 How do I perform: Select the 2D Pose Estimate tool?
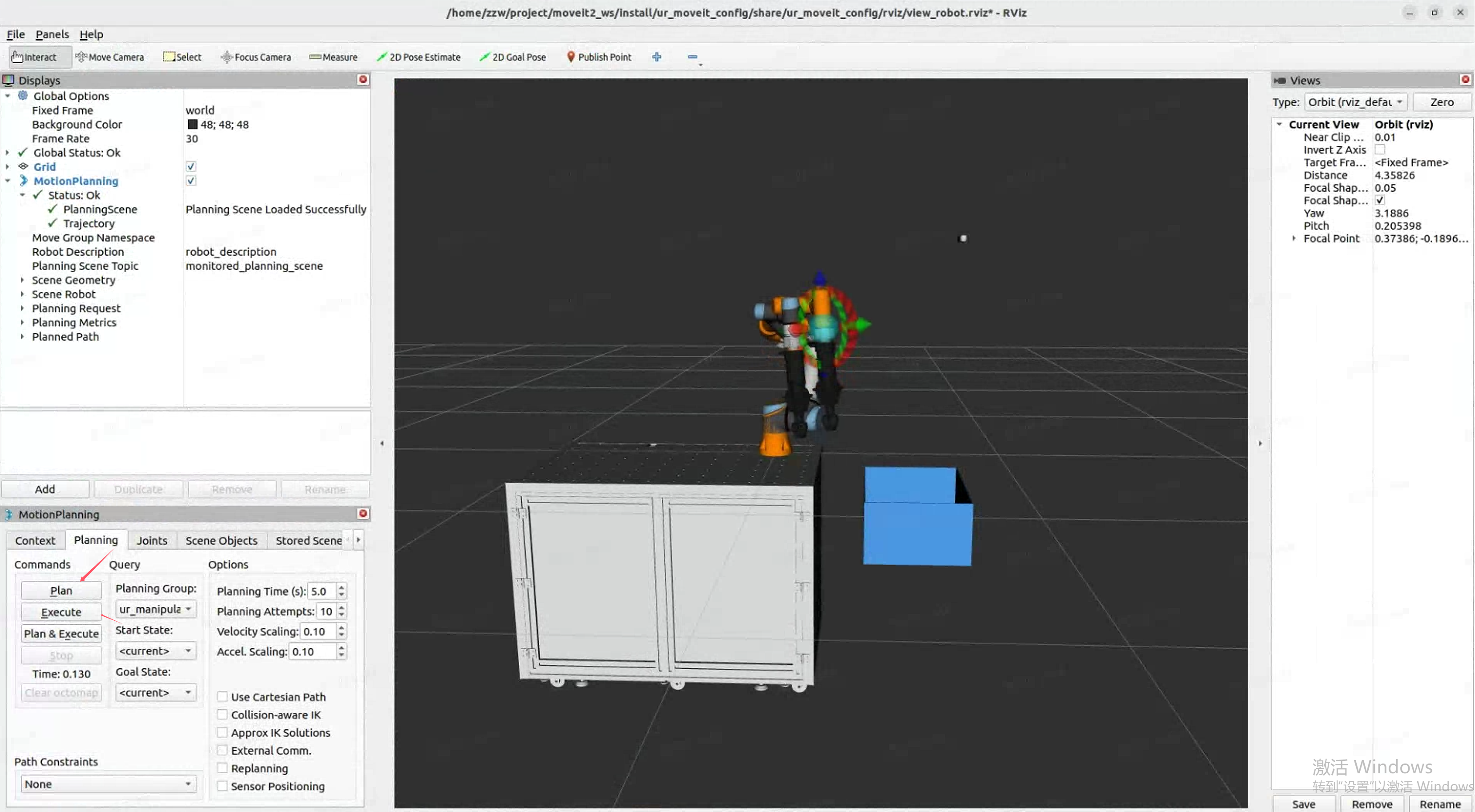click(x=419, y=56)
